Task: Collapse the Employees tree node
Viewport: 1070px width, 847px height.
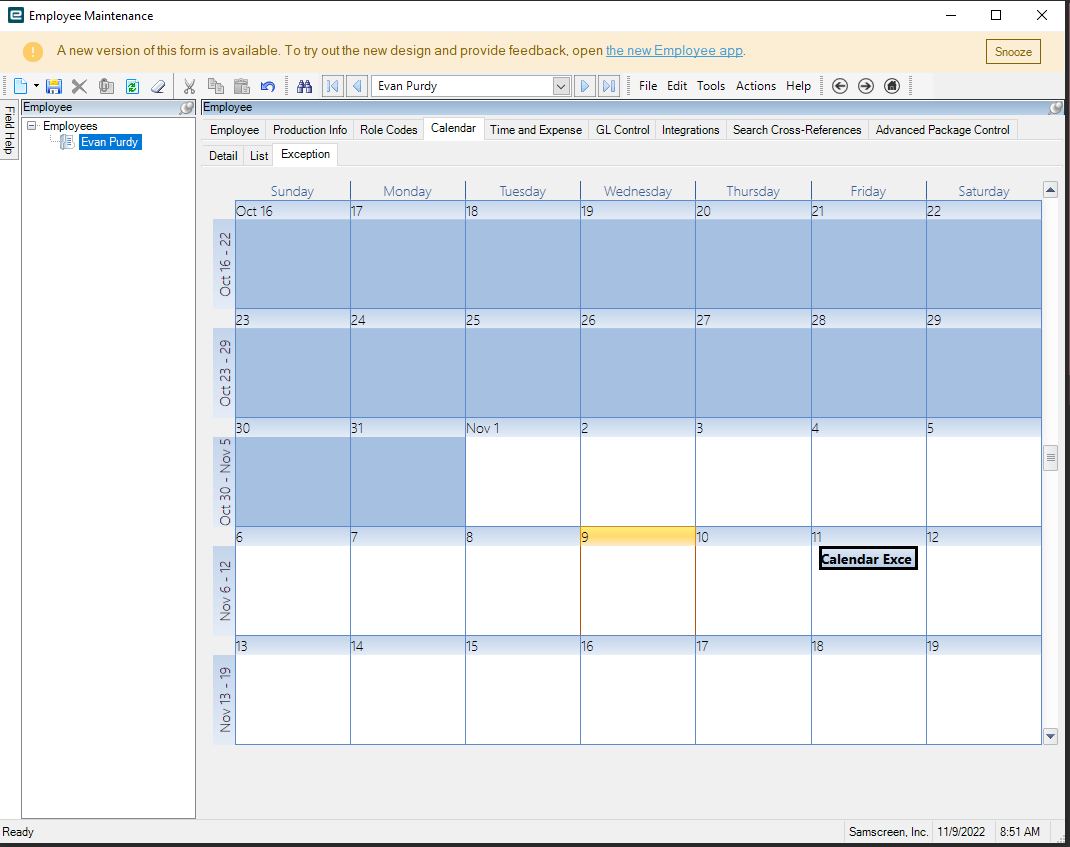Action: 31,126
